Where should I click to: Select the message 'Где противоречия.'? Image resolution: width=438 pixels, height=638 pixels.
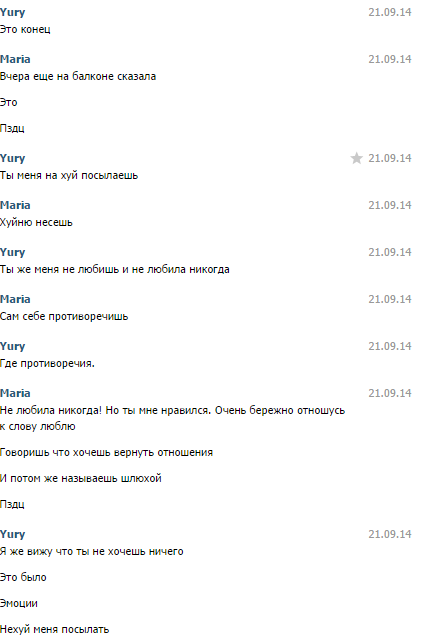(47, 363)
